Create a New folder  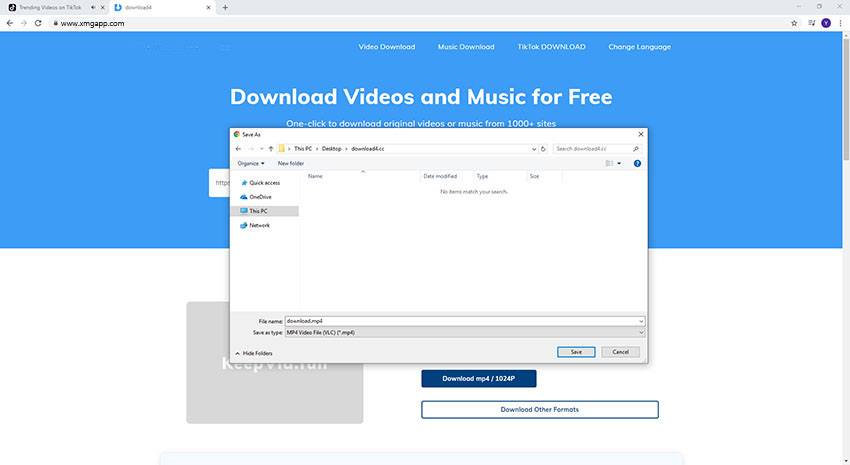point(291,163)
